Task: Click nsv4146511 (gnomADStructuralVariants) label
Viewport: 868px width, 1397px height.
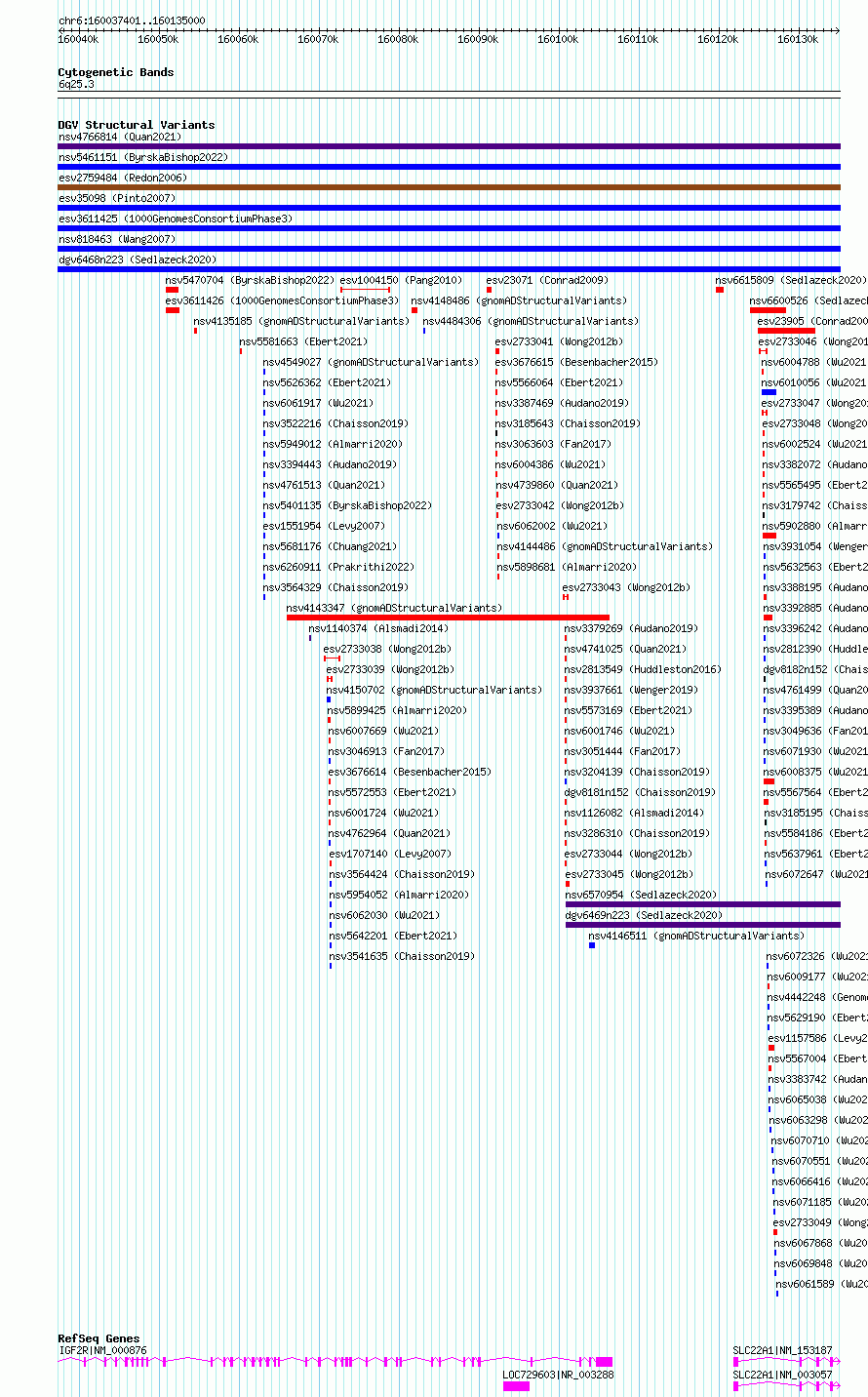Action: click(696, 936)
